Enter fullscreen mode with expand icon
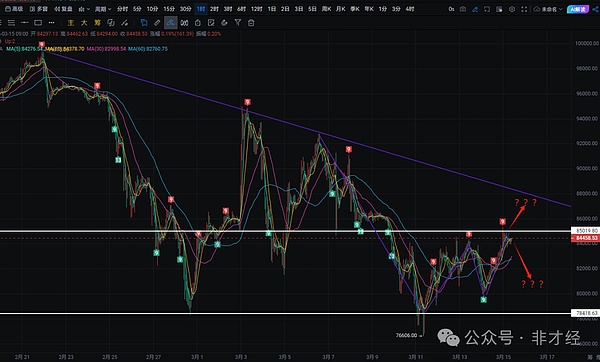Viewport: 600px width, 362px height. (524, 9)
